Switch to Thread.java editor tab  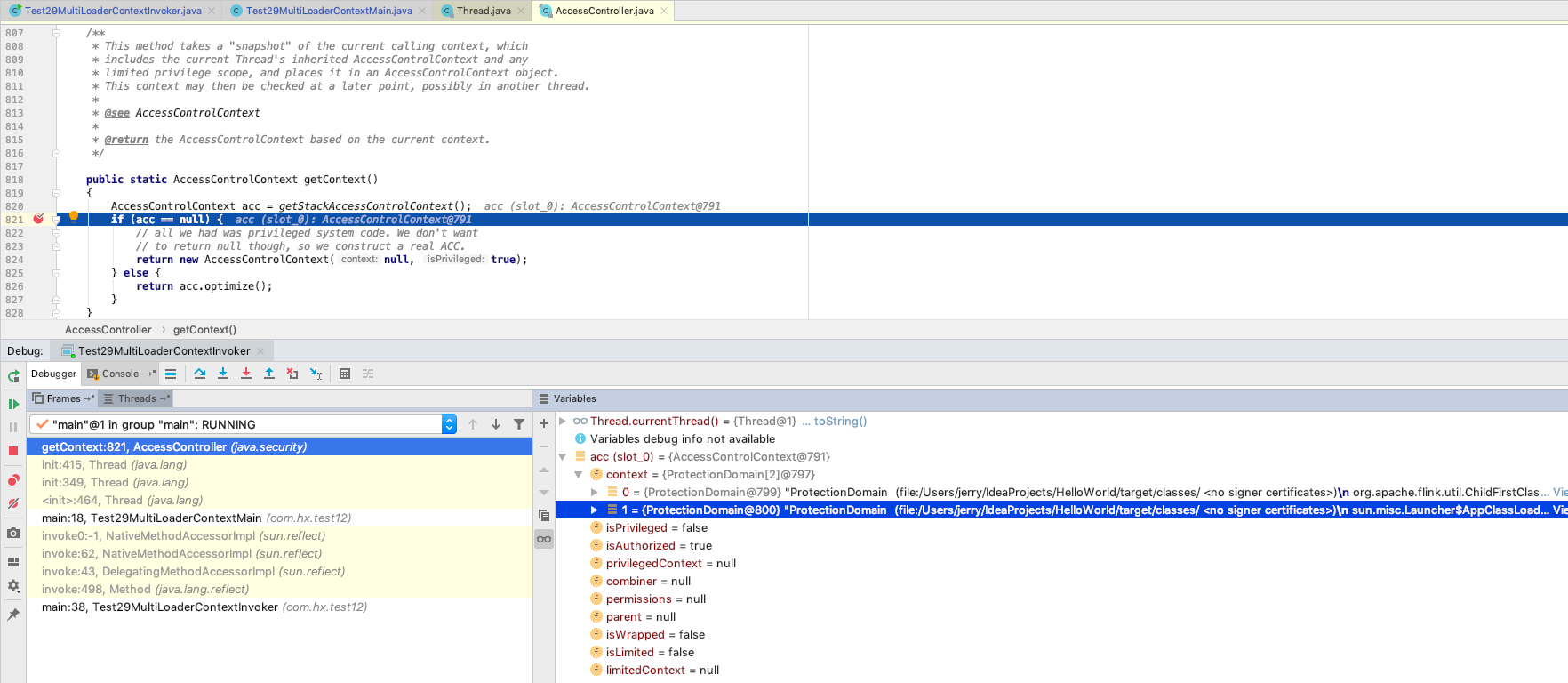pos(484,11)
